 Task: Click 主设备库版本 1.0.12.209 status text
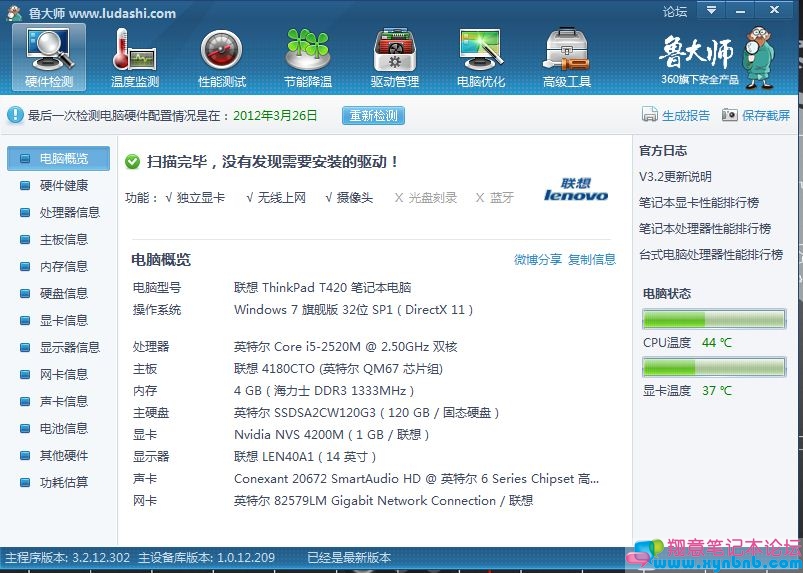[206, 558]
